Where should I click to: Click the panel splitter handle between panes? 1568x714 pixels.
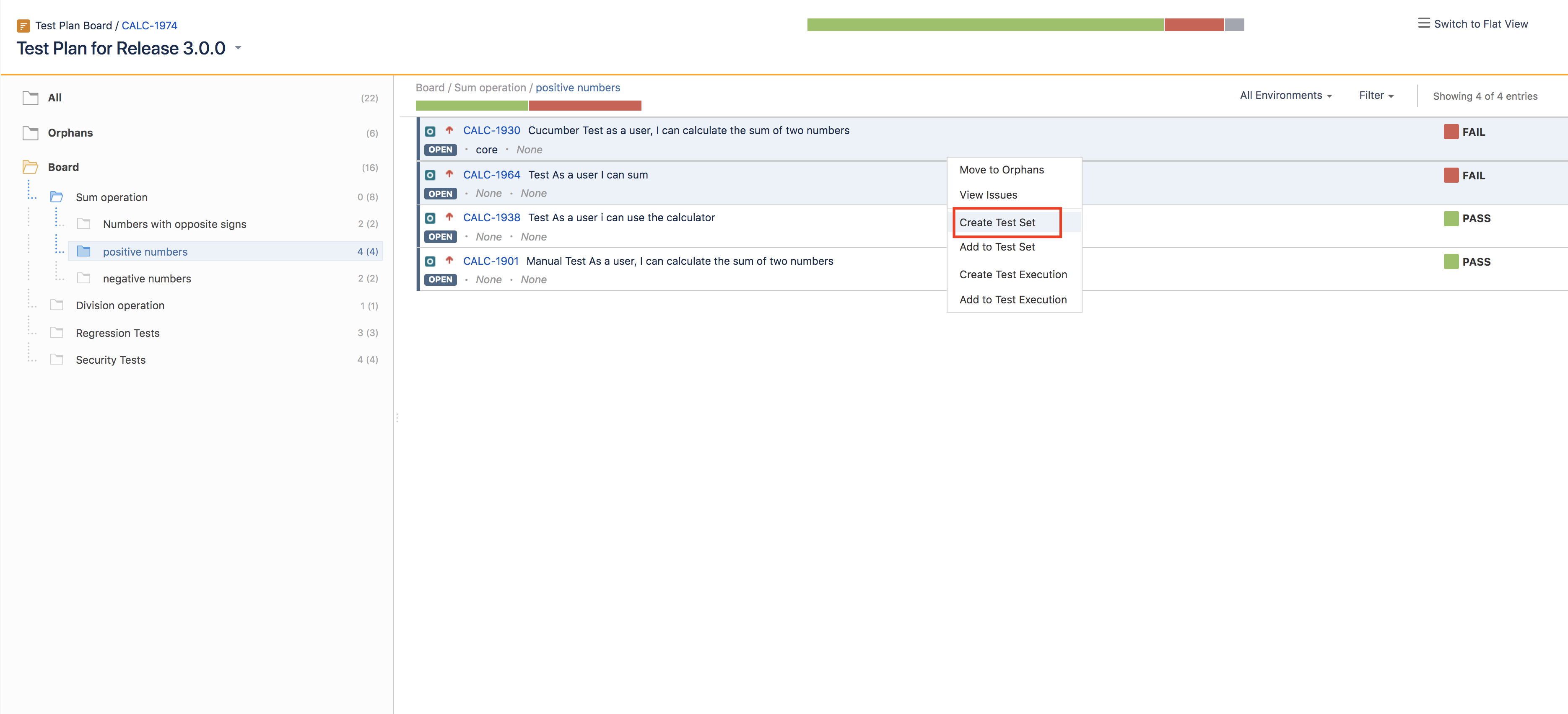[x=397, y=418]
